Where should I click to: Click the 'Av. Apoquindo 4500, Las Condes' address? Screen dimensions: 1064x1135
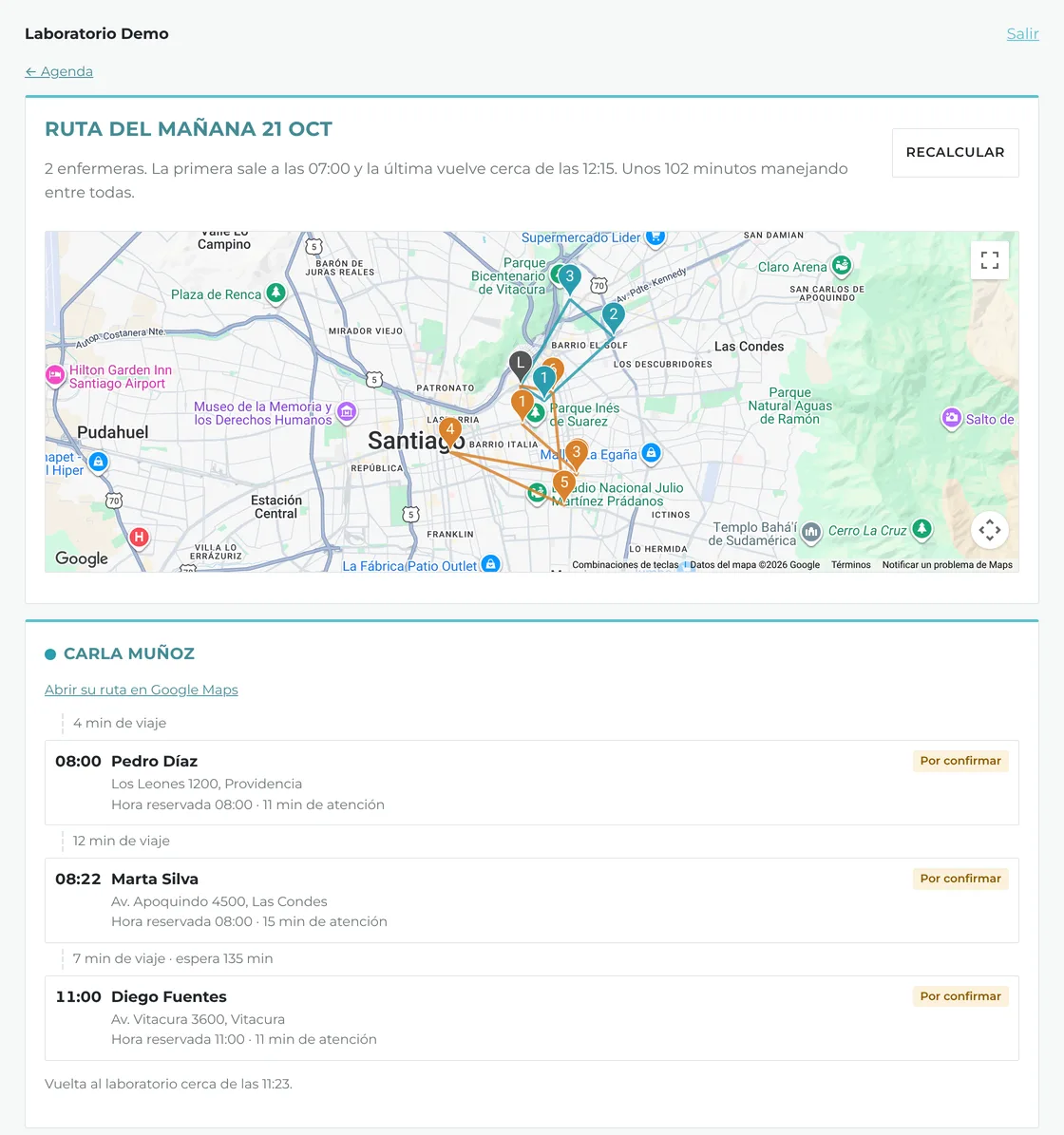219,901
